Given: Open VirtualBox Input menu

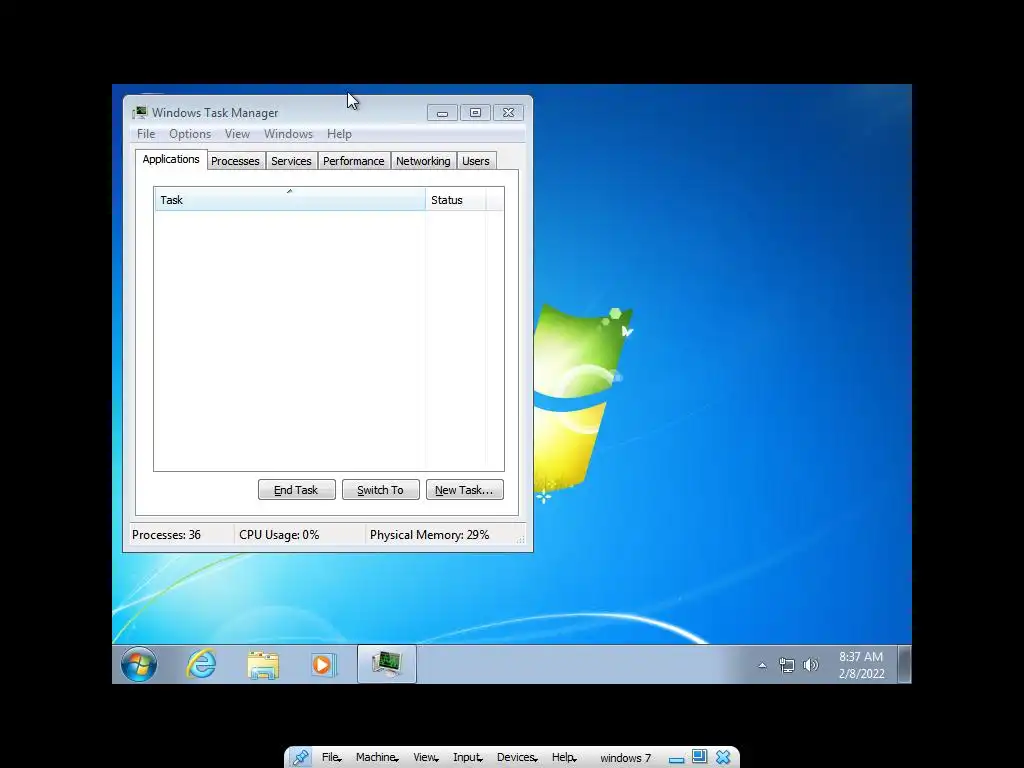Looking at the screenshot, I should [468, 758].
